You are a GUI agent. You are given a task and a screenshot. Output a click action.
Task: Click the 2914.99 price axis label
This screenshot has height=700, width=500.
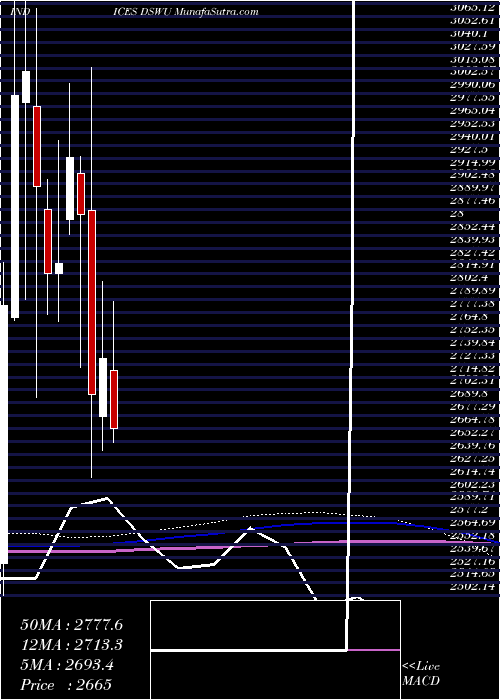click(x=471, y=162)
